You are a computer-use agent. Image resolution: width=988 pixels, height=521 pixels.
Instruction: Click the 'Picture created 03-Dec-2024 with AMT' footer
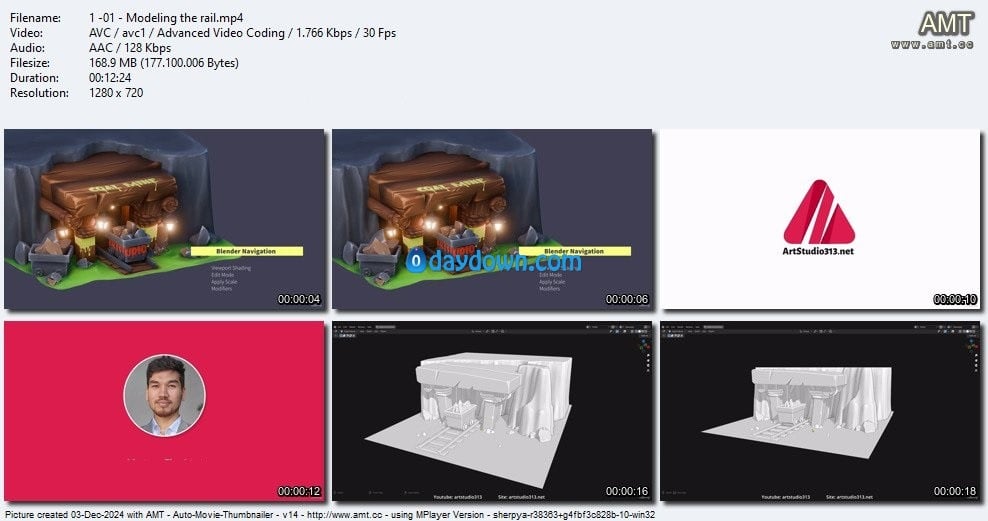[329, 515]
